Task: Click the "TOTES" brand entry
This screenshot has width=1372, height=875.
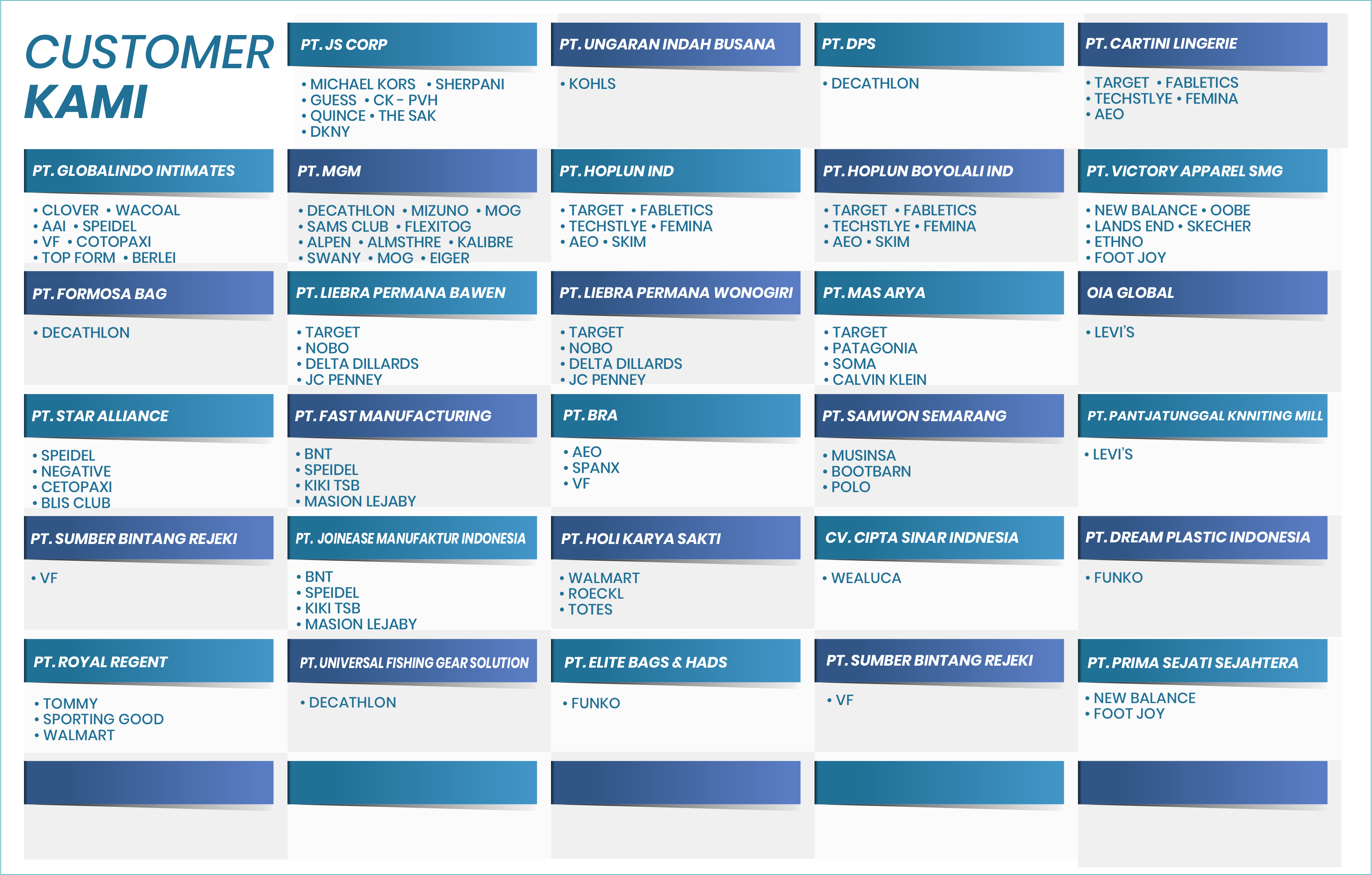Action: pyautogui.click(x=590, y=609)
